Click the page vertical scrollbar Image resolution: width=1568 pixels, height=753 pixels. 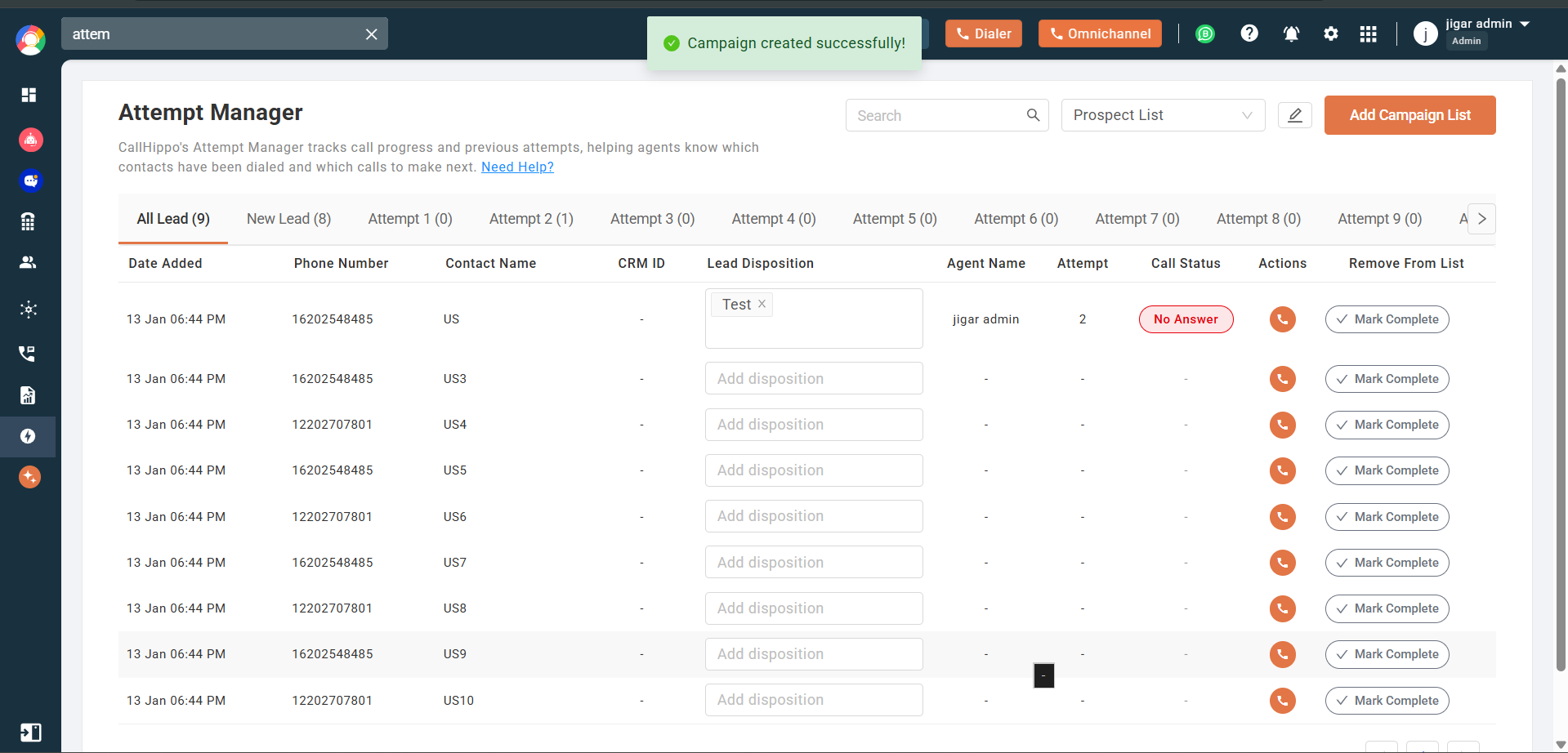(1561, 376)
